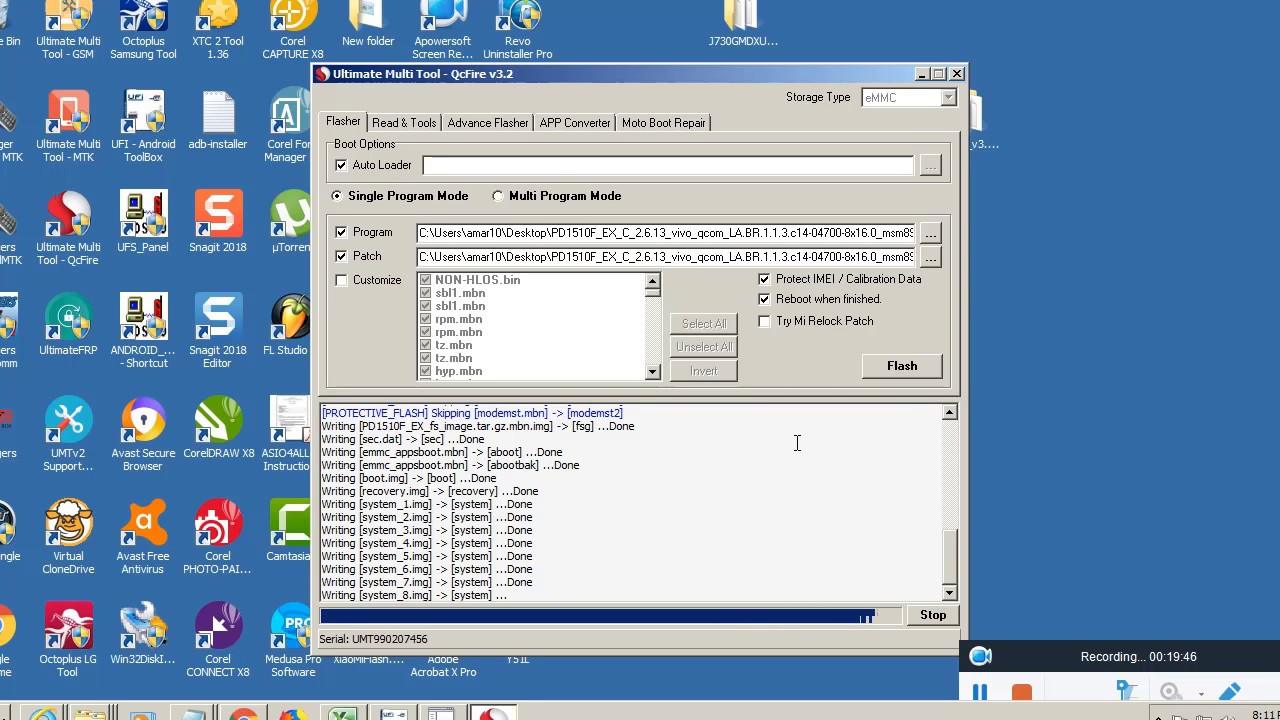Stop the flashing process
This screenshot has width=1280, height=720.
point(933,615)
